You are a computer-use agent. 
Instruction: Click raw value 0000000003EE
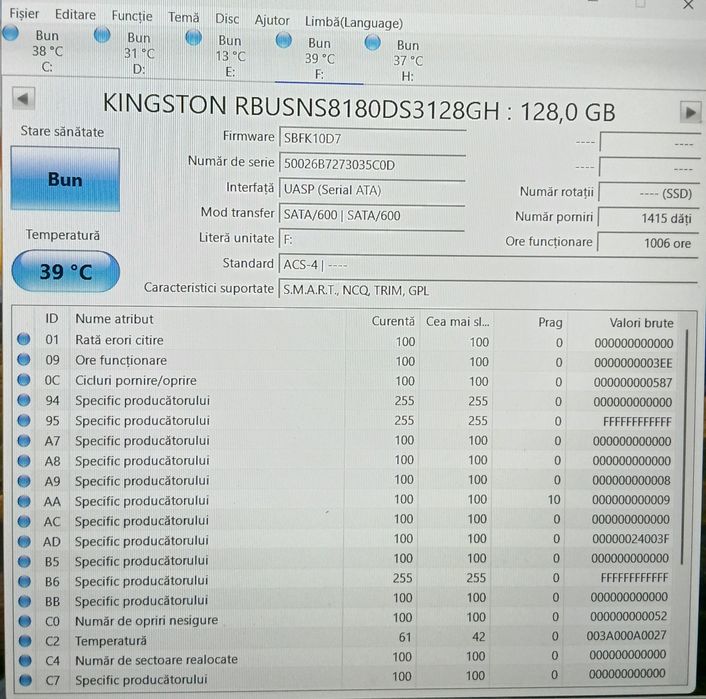(x=633, y=363)
